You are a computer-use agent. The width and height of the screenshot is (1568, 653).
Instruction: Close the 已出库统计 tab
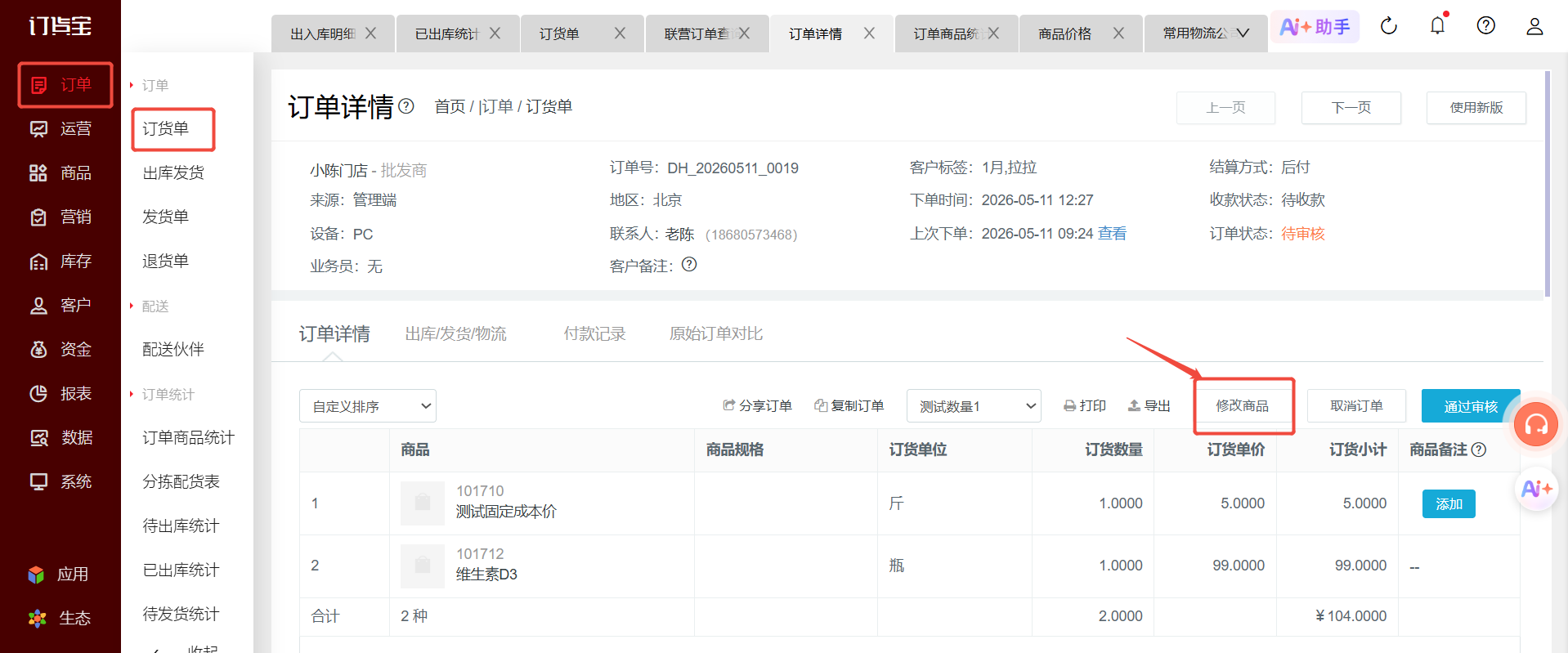pos(495,34)
